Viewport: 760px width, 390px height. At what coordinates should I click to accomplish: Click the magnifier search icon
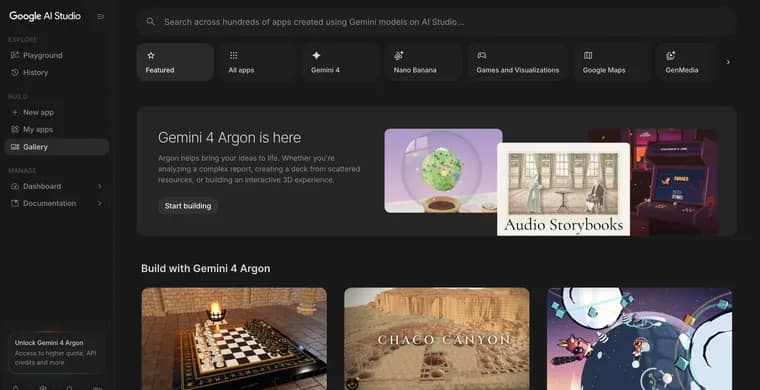click(x=151, y=22)
